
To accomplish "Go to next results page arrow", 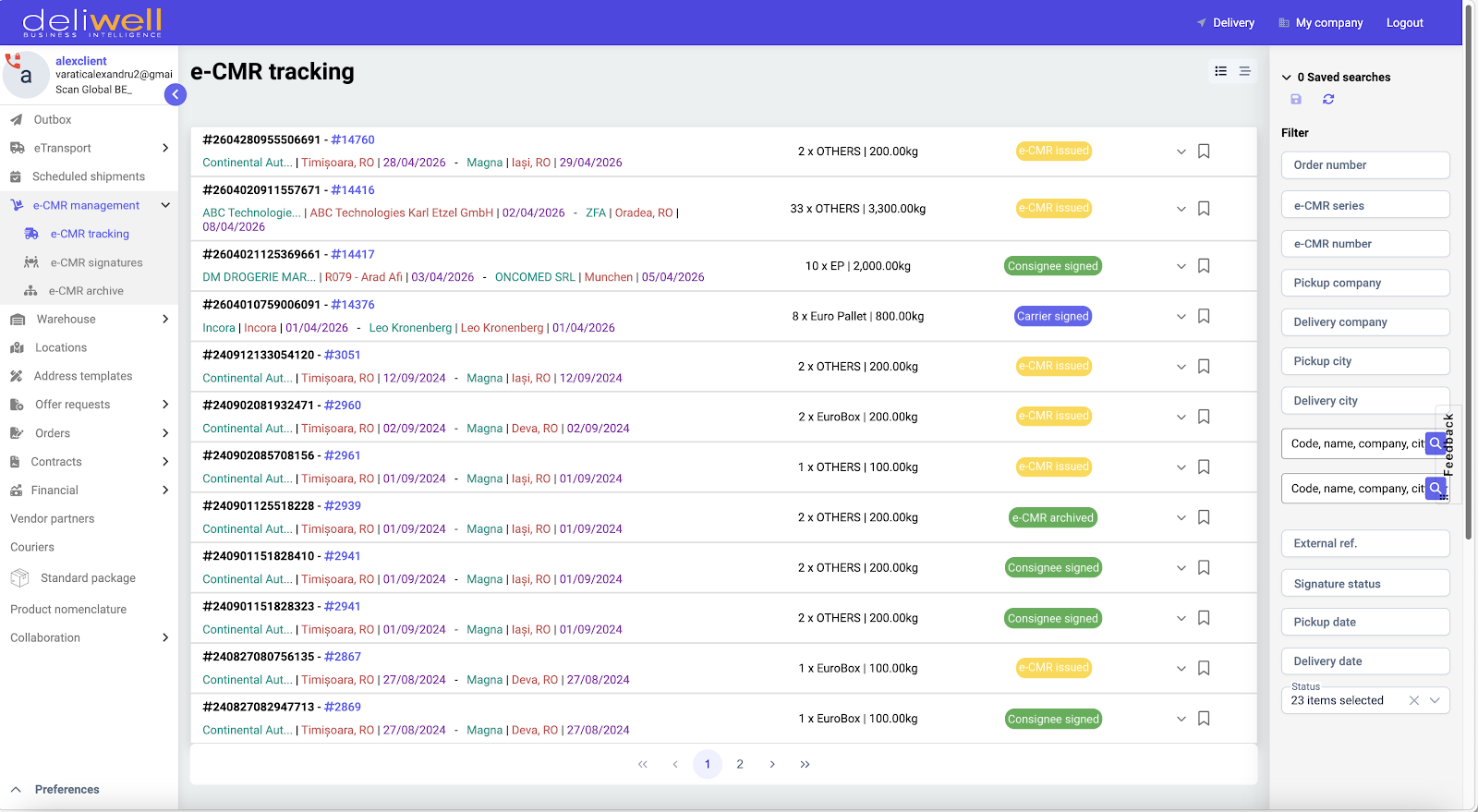I will 772,764.
